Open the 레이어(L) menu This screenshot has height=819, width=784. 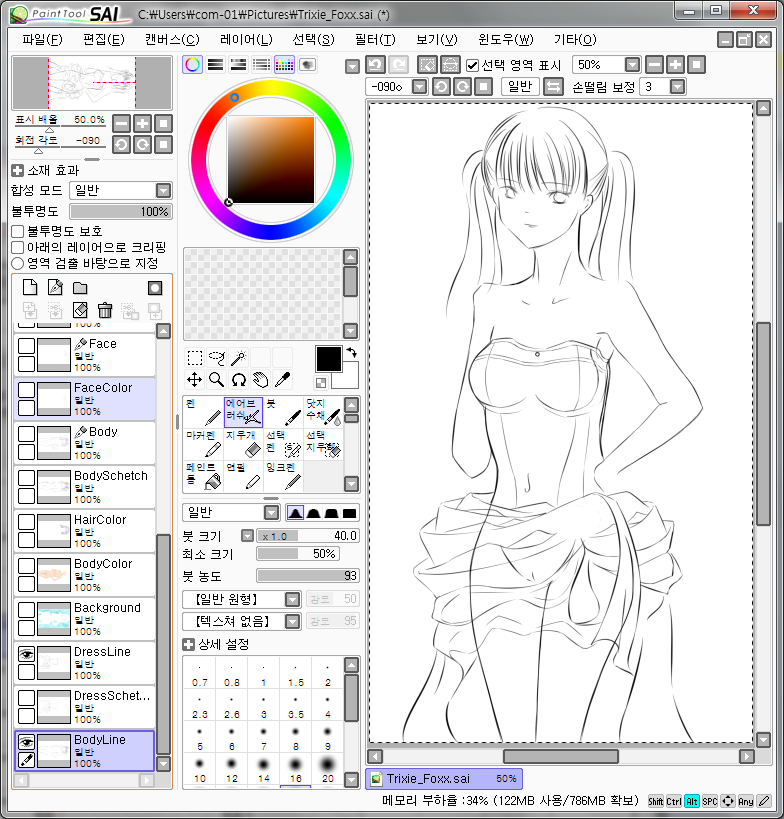click(x=245, y=40)
